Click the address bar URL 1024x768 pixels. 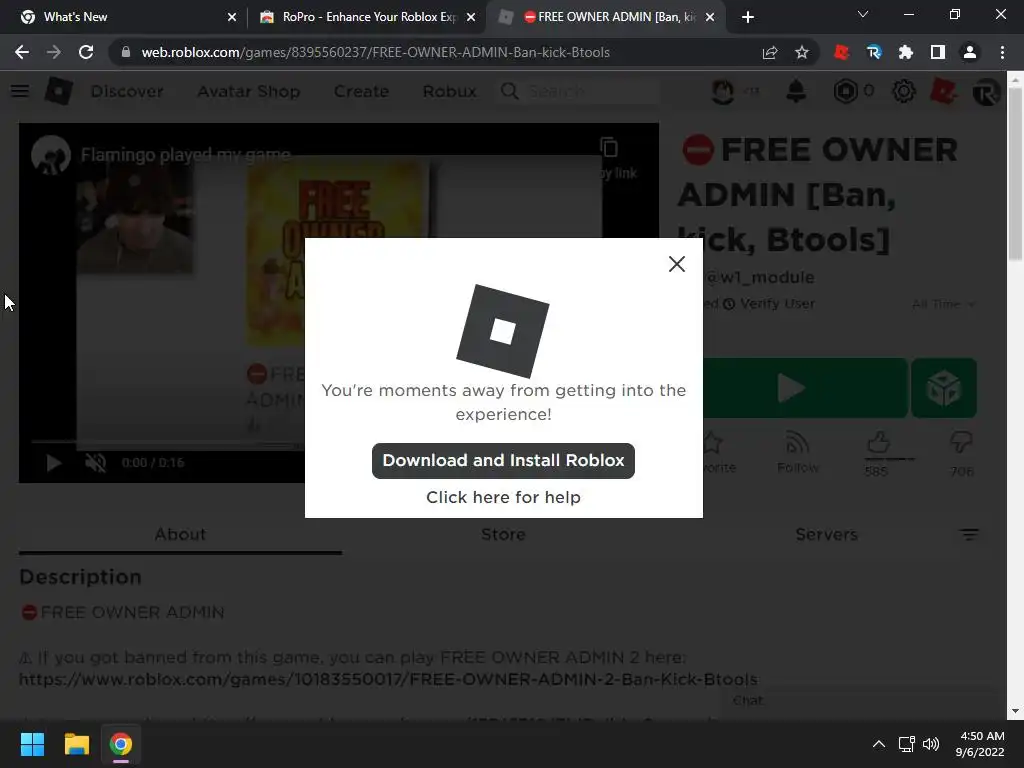[376, 52]
